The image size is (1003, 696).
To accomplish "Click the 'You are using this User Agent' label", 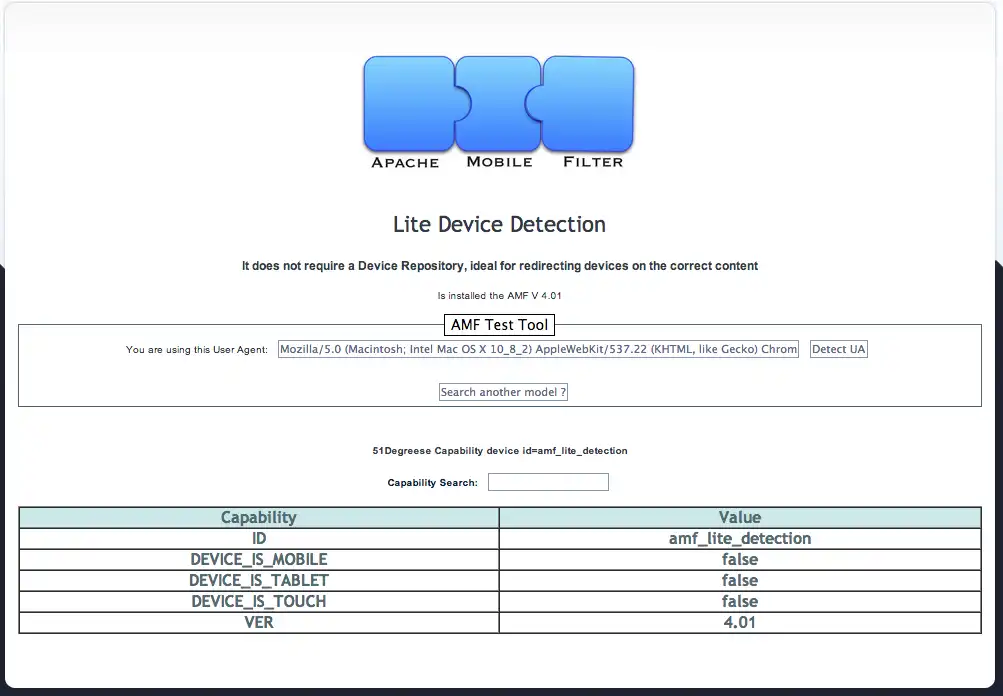I will coord(197,350).
